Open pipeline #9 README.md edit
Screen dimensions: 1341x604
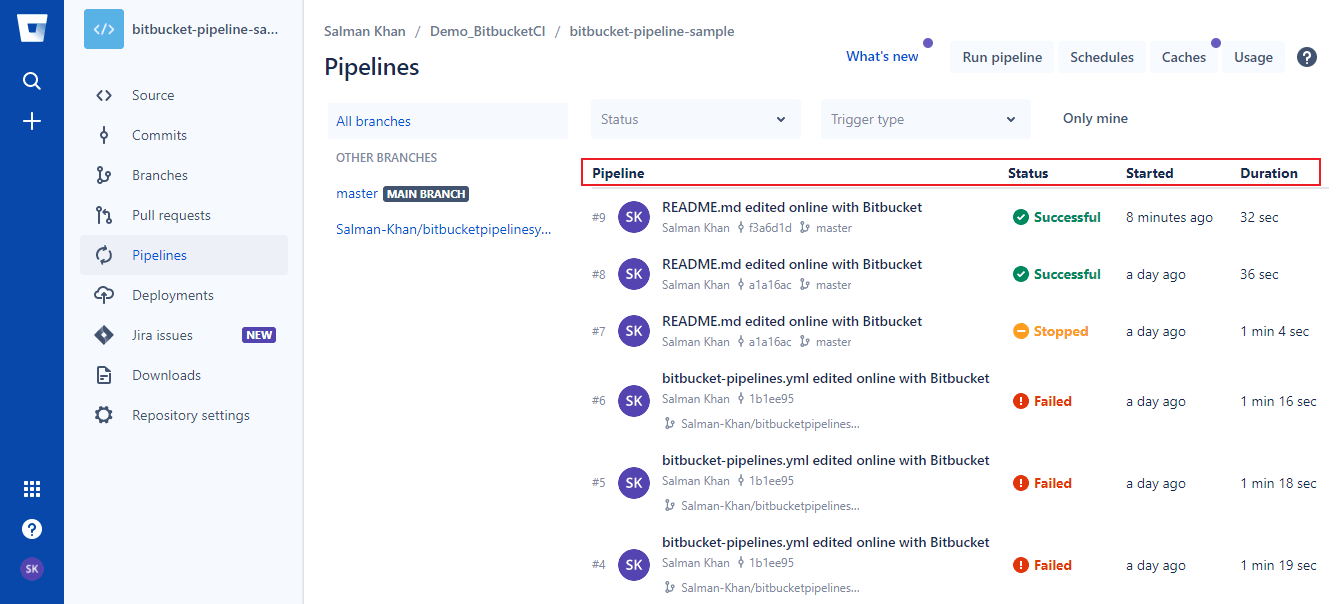coord(791,208)
